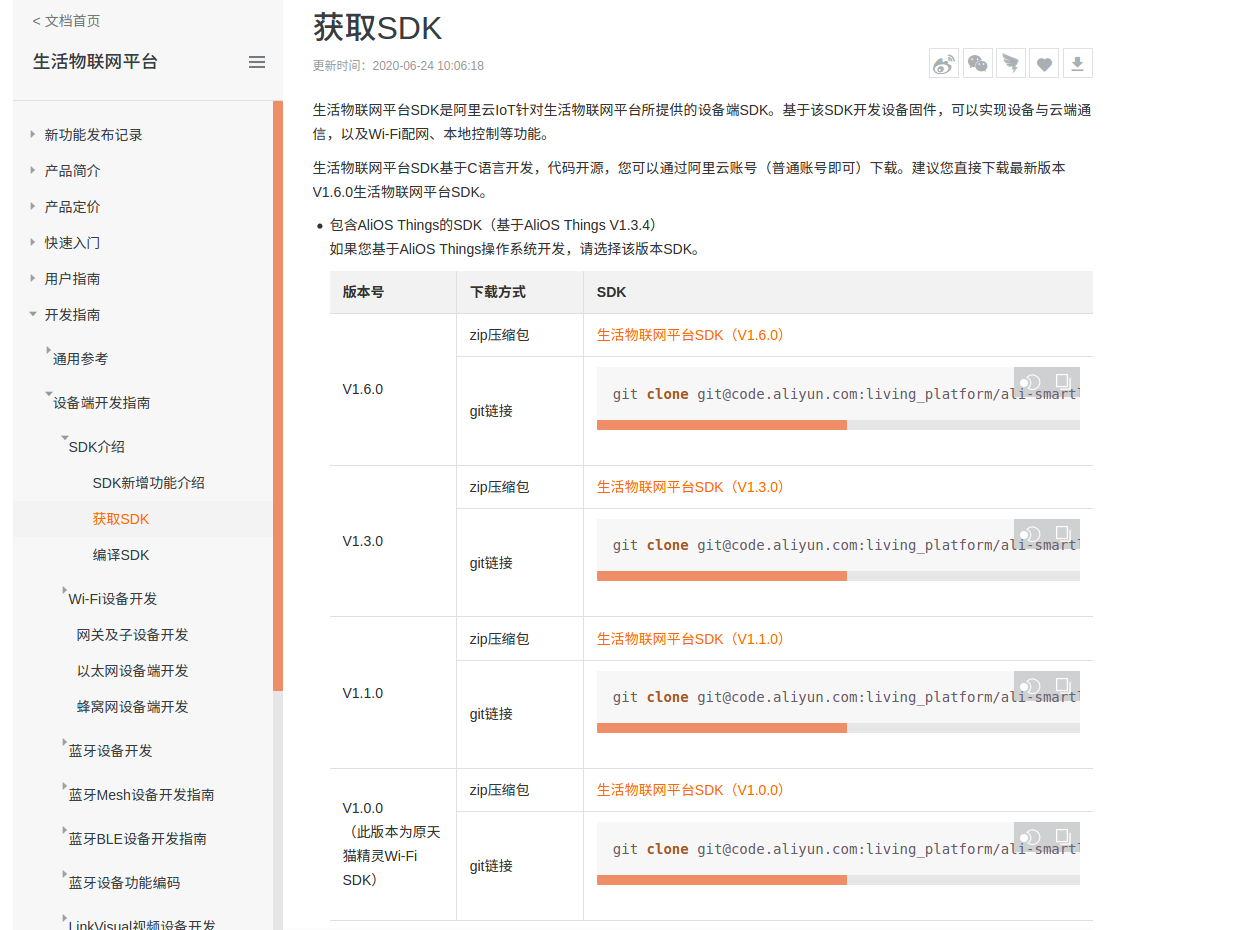Click the 更新时间 timestamp text
This screenshot has height=930, width=1236.
pos(398,66)
